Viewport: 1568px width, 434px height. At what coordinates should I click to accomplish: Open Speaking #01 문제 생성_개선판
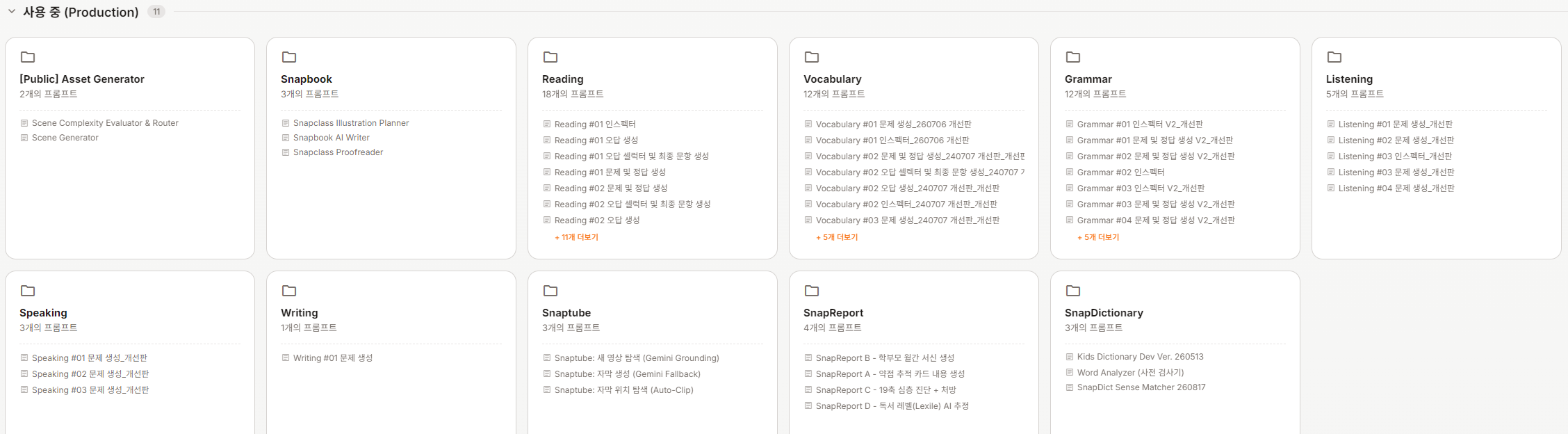[x=90, y=358]
